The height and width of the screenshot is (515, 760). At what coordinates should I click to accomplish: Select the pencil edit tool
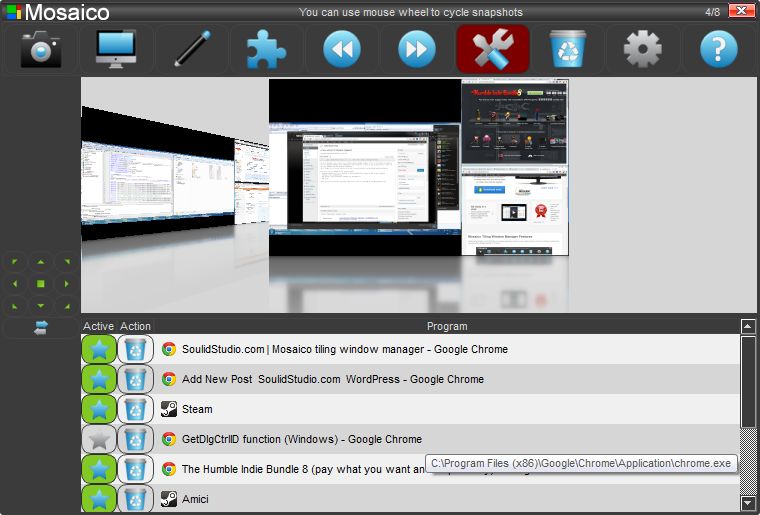point(191,49)
